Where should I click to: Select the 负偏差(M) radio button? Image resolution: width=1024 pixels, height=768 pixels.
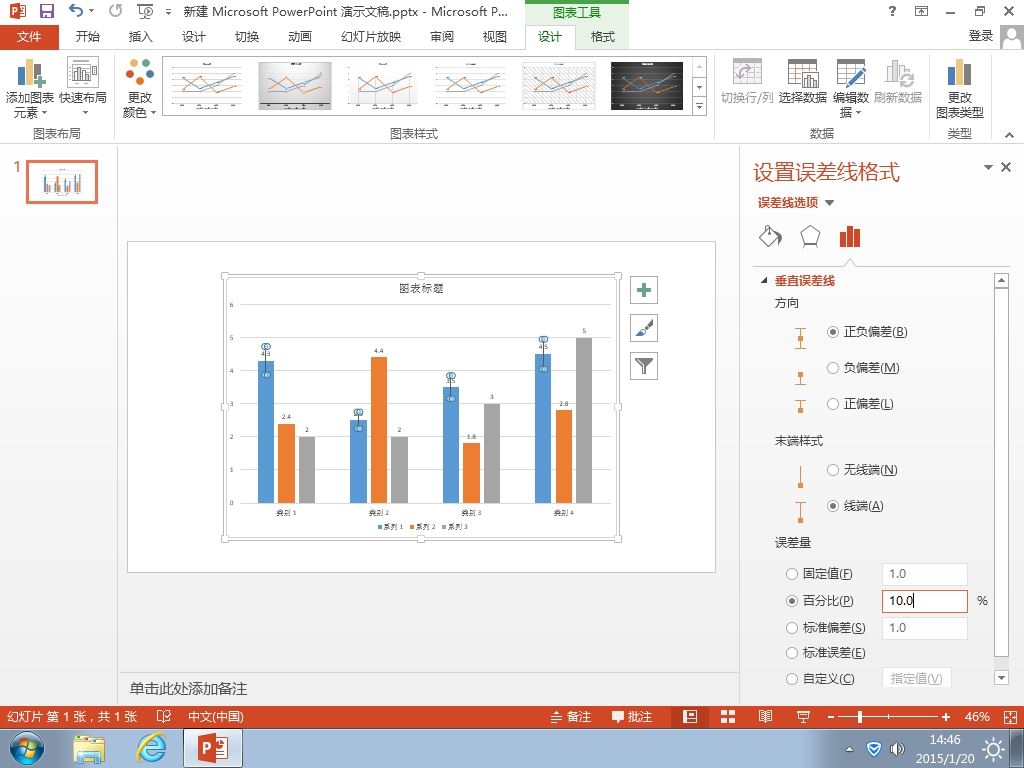point(833,368)
